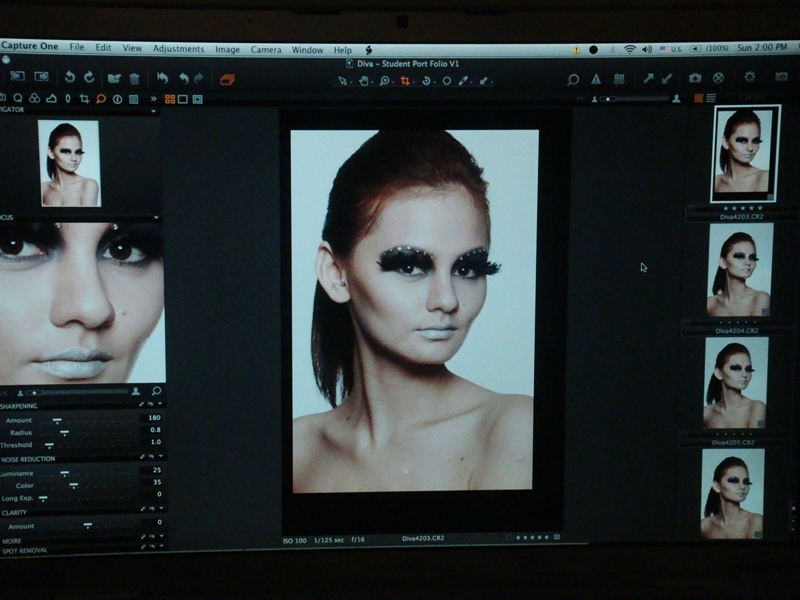The height and width of the screenshot is (600, 800).
Task: Rotate image left using counterclockwise arrow
Action: [x=70, y=78]
